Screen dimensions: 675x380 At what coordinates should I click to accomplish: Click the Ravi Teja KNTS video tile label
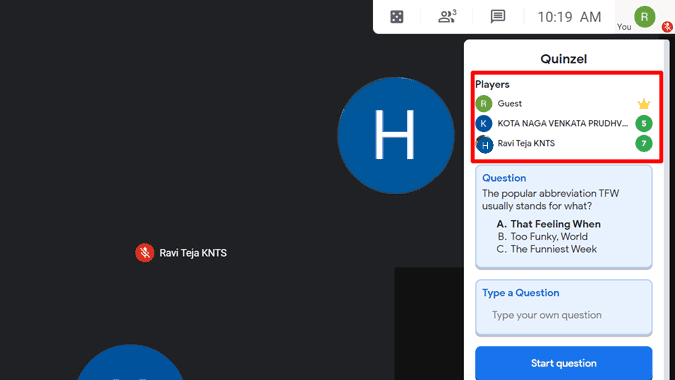pyautogui.click(x=193, y=253)
